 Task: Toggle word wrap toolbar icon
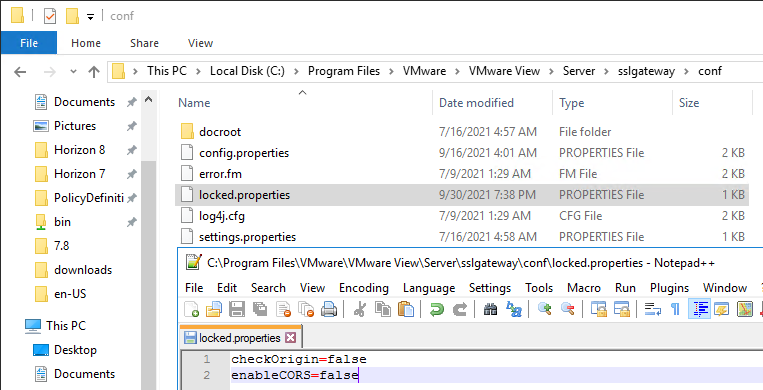653,309
